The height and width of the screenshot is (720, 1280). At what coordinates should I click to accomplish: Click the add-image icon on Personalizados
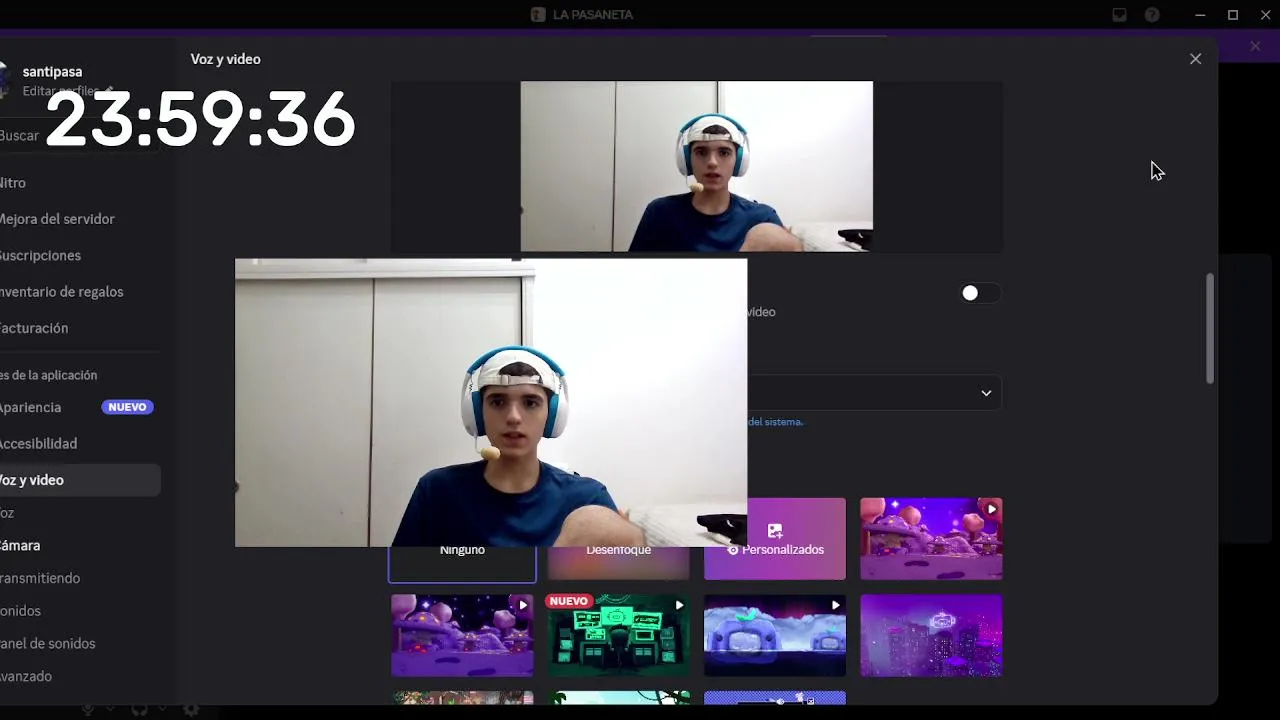(x=775, y=530)
